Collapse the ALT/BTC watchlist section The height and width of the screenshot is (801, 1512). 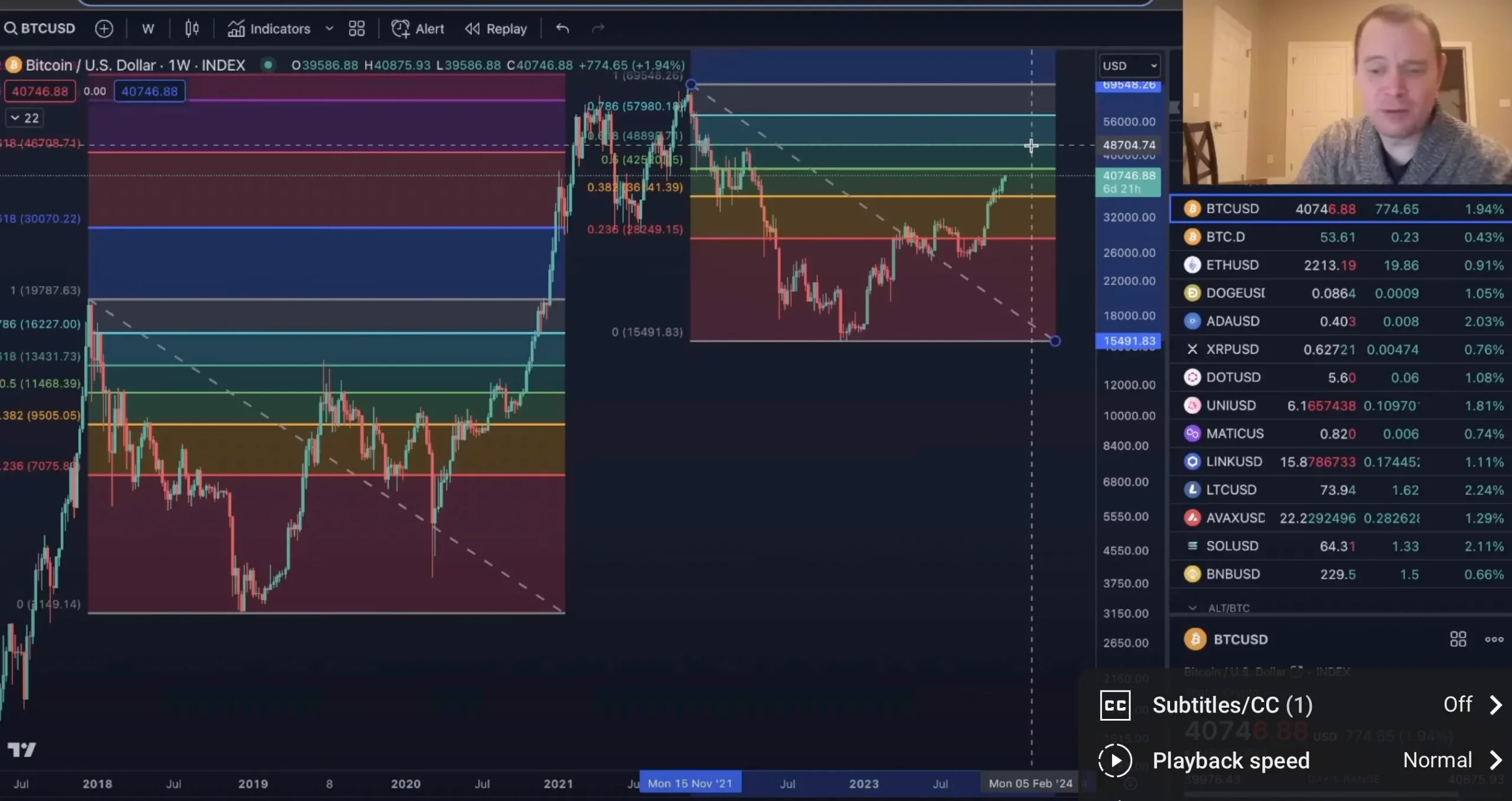point(1192,608)
